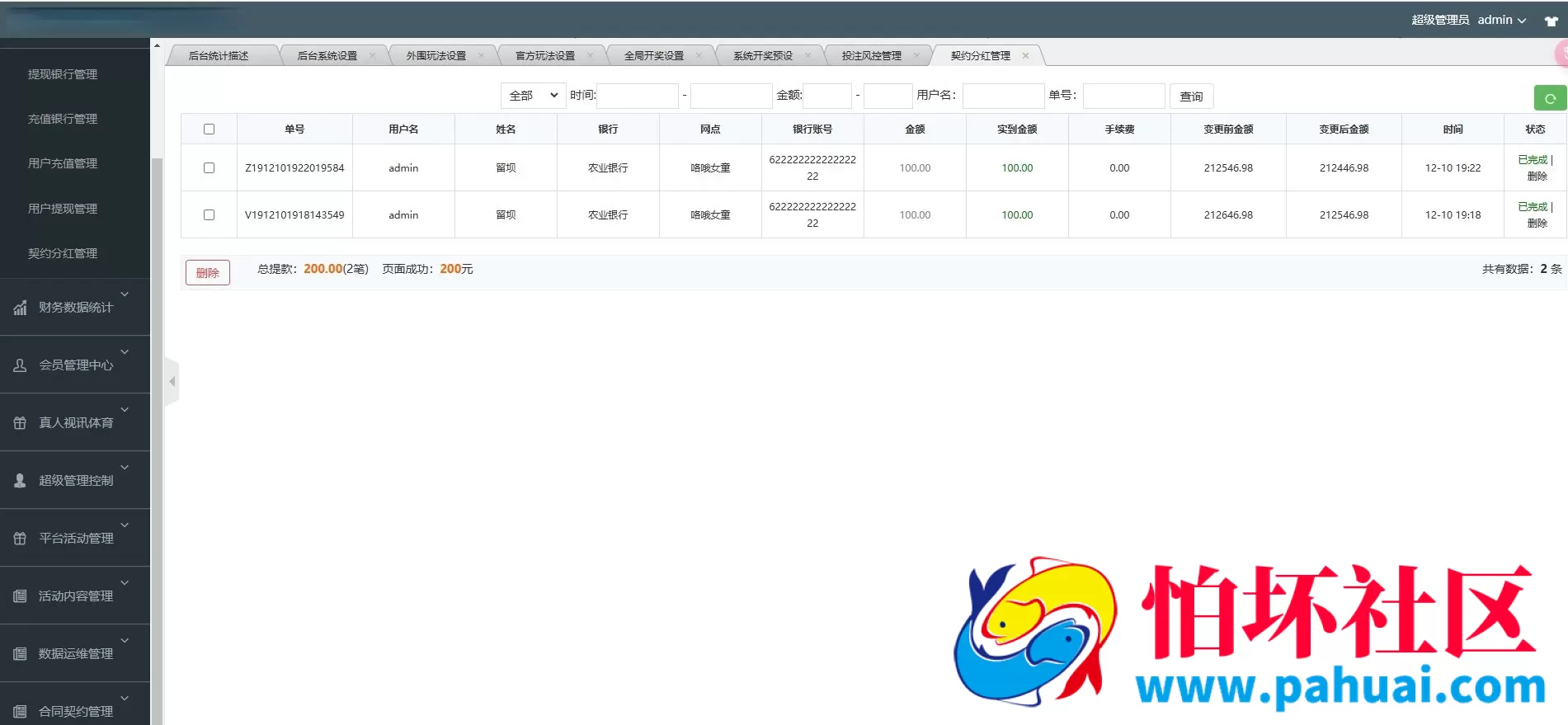This screenshot has width=1568, height=725.
Task: Click the 超级管理控制 person icon
Action: [20, 480]
